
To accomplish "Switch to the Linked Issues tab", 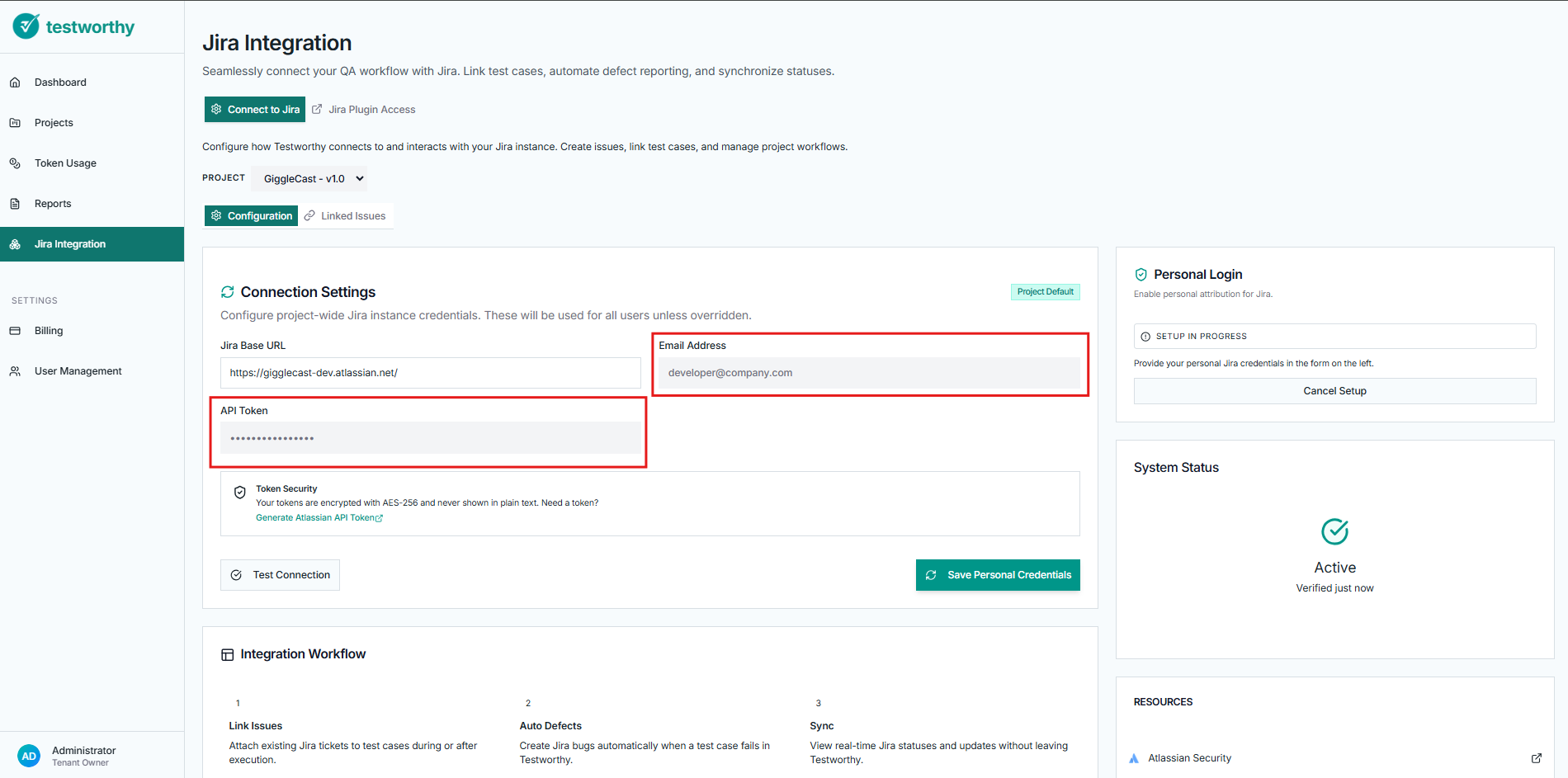I will tap(345, 216).
